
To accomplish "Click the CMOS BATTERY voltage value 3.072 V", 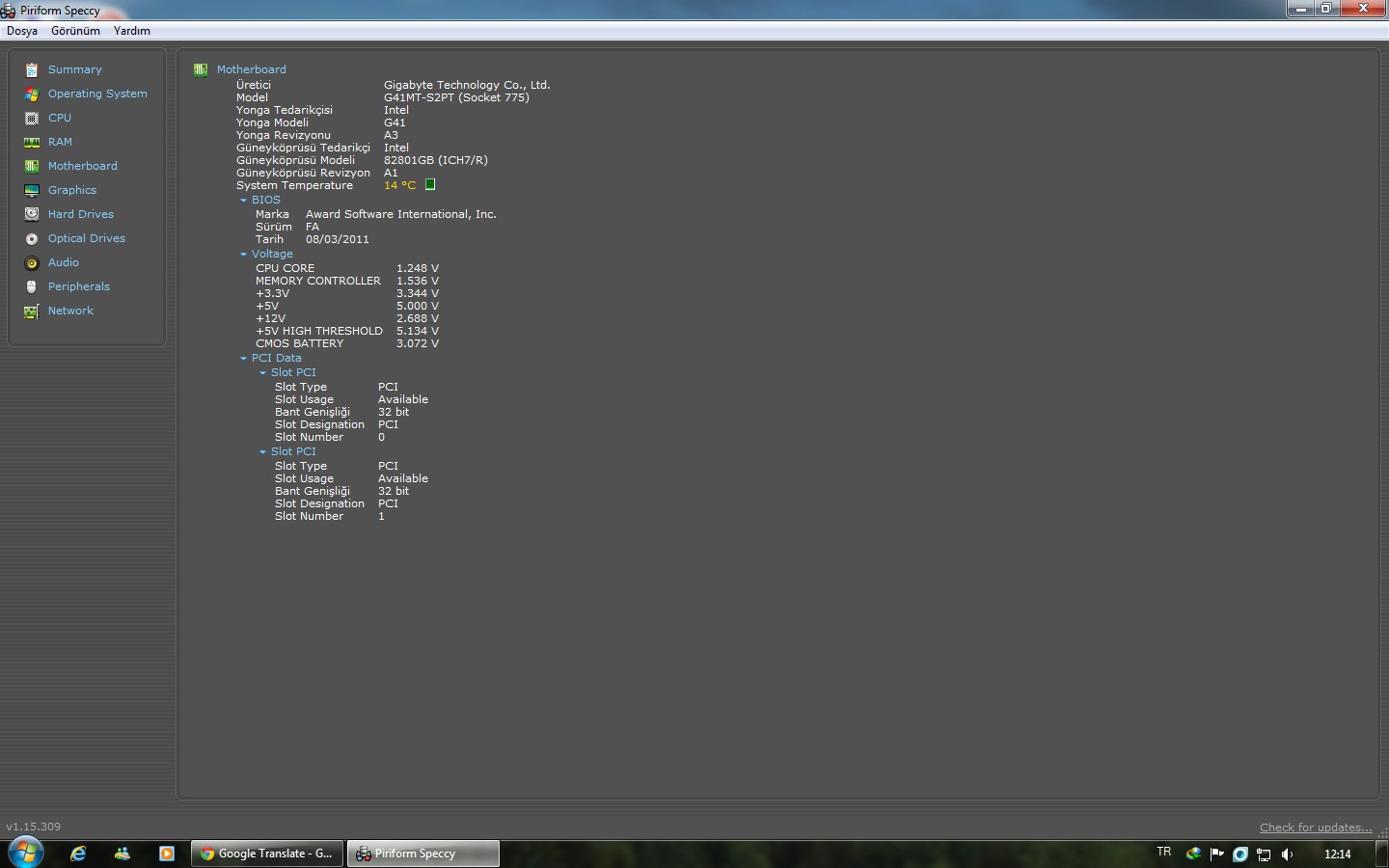I will [x=418, y=343].
